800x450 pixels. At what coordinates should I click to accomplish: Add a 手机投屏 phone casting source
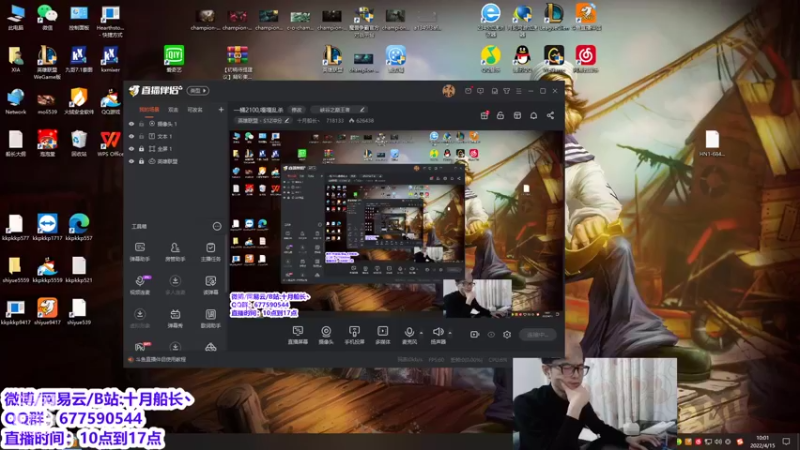click(x=354, y=335)
